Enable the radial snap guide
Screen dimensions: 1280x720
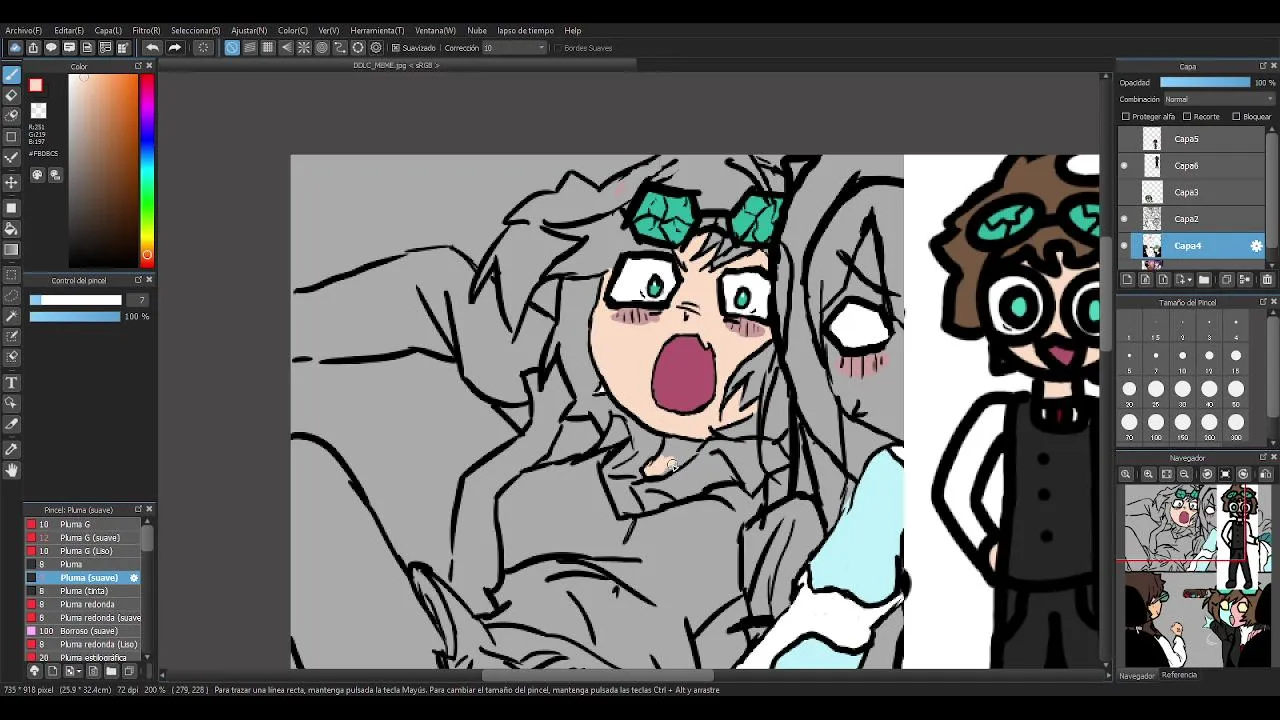[x=304, y=48]
